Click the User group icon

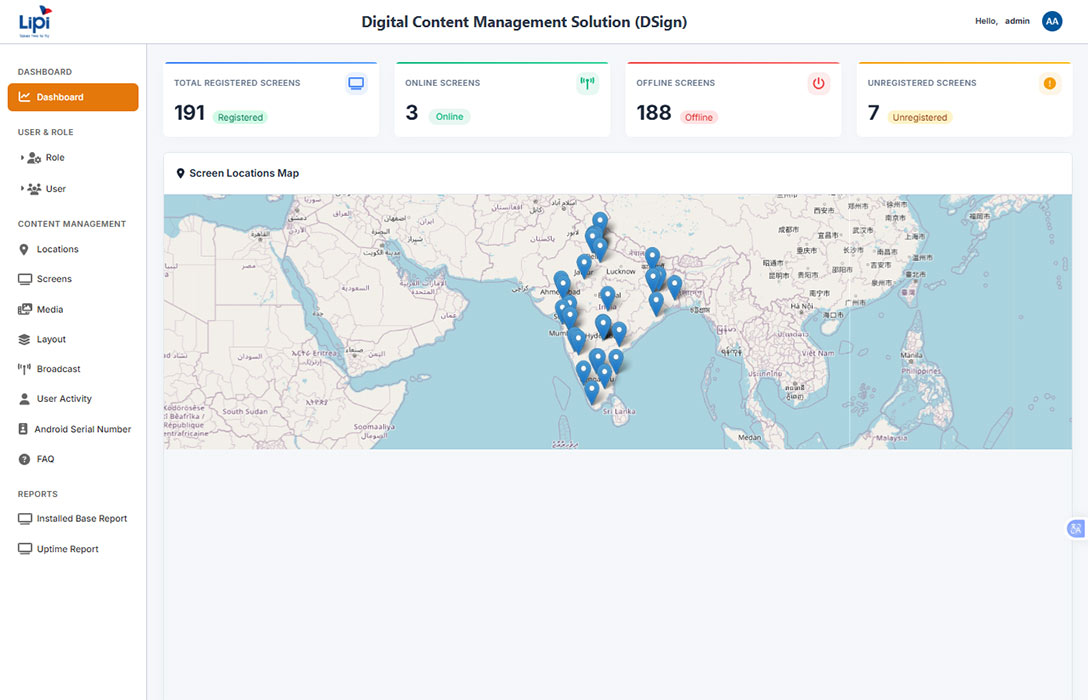[x=34, y=189]
